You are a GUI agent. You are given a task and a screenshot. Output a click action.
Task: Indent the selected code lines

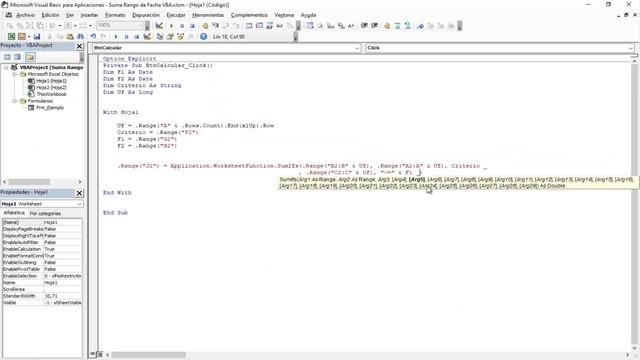364,26
